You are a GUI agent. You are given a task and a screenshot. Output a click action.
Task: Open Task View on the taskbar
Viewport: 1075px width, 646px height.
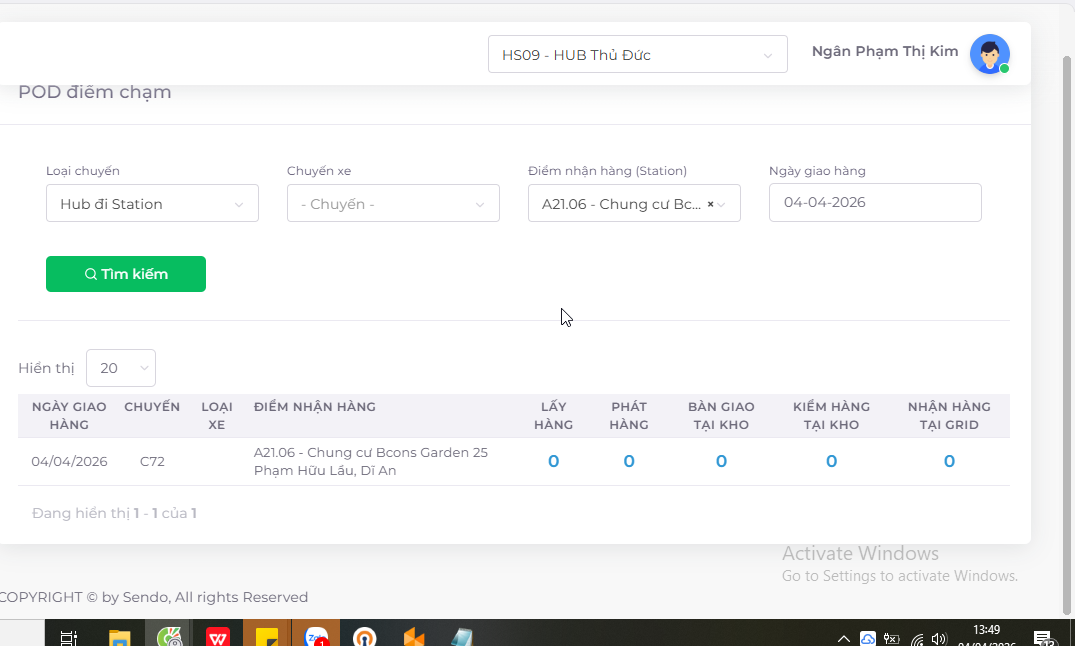(x=69, y=638)
